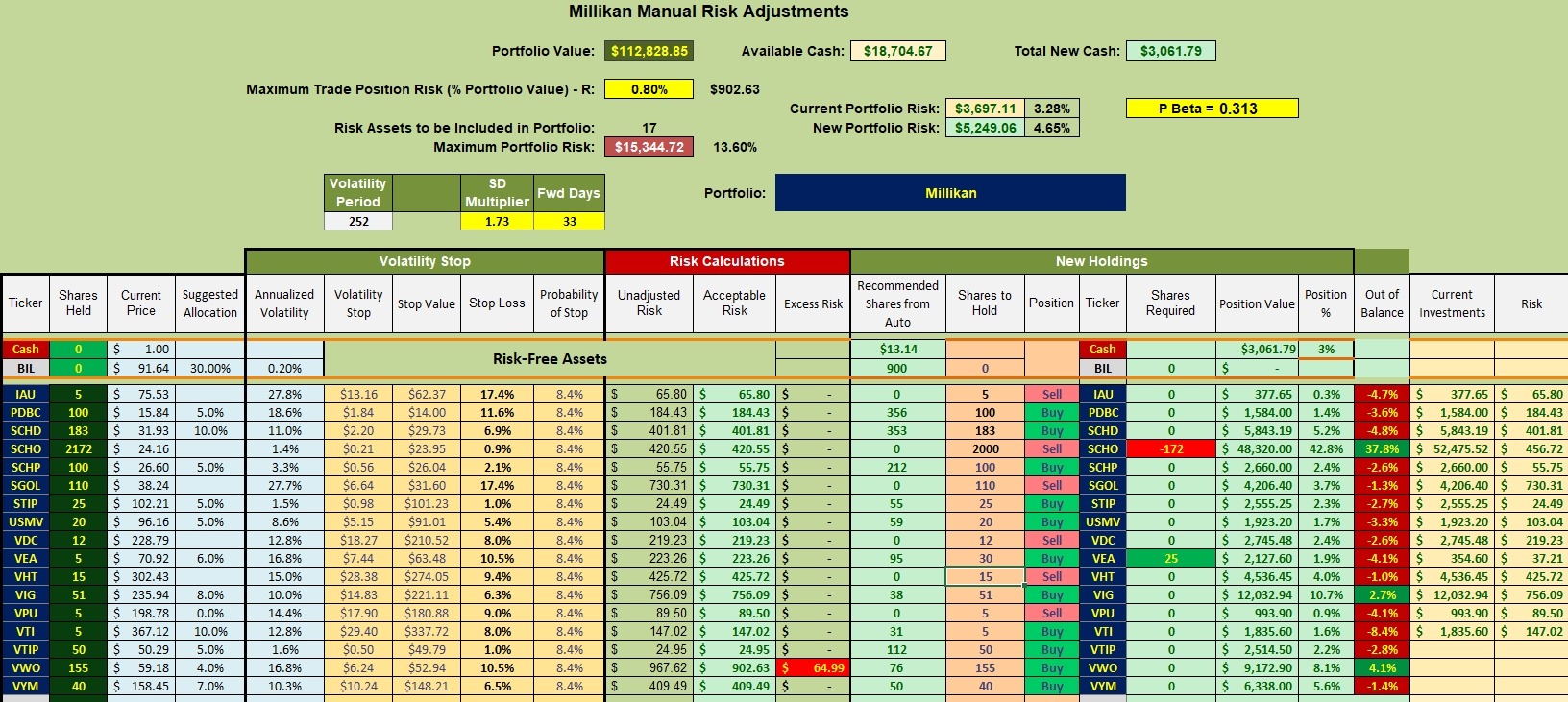The height and width of the screenshot is (702, 1568).
Task: Select BIL recommended shares 900
Action: click(x=897, y=368)
